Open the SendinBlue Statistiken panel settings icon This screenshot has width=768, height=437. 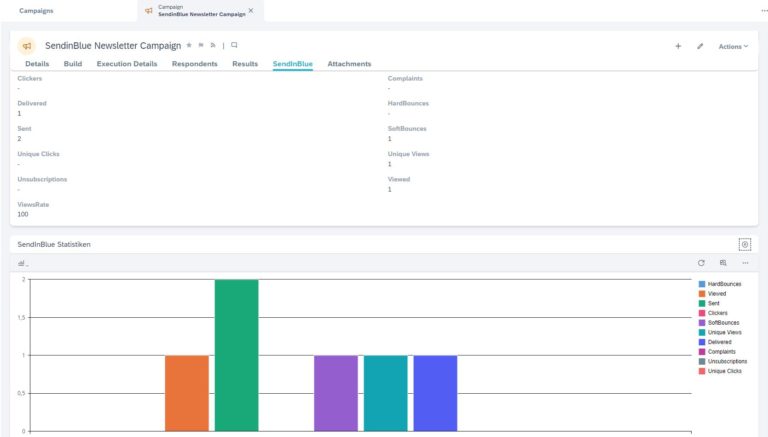(744, 244)
